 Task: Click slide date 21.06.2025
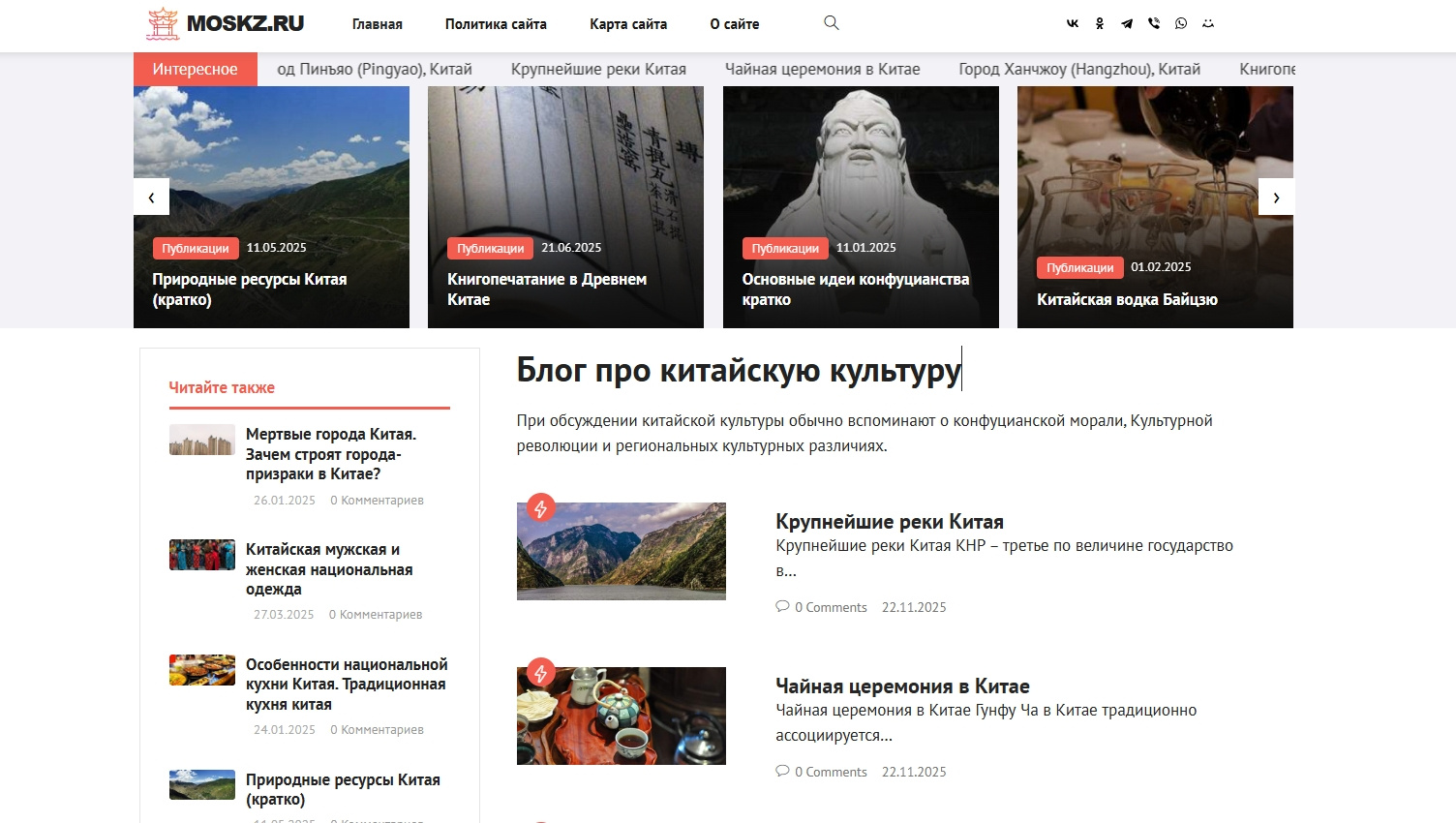(571, 248)
